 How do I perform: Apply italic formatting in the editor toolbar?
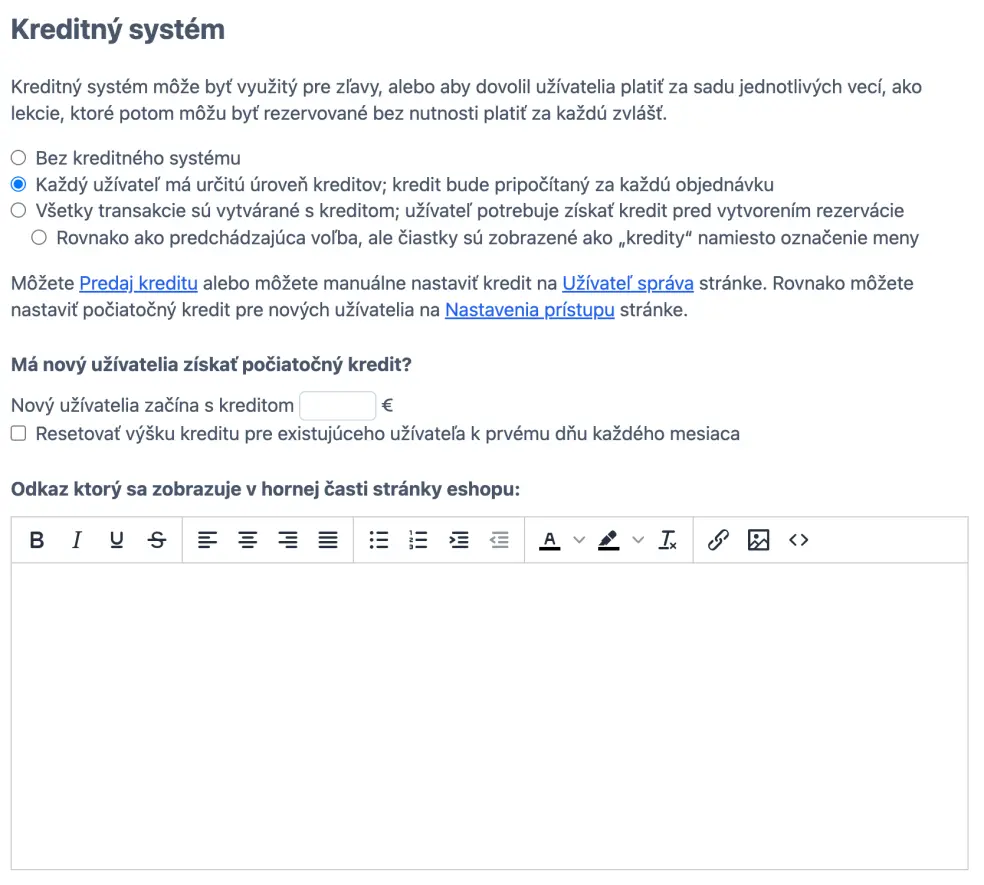tap(76, 541)
